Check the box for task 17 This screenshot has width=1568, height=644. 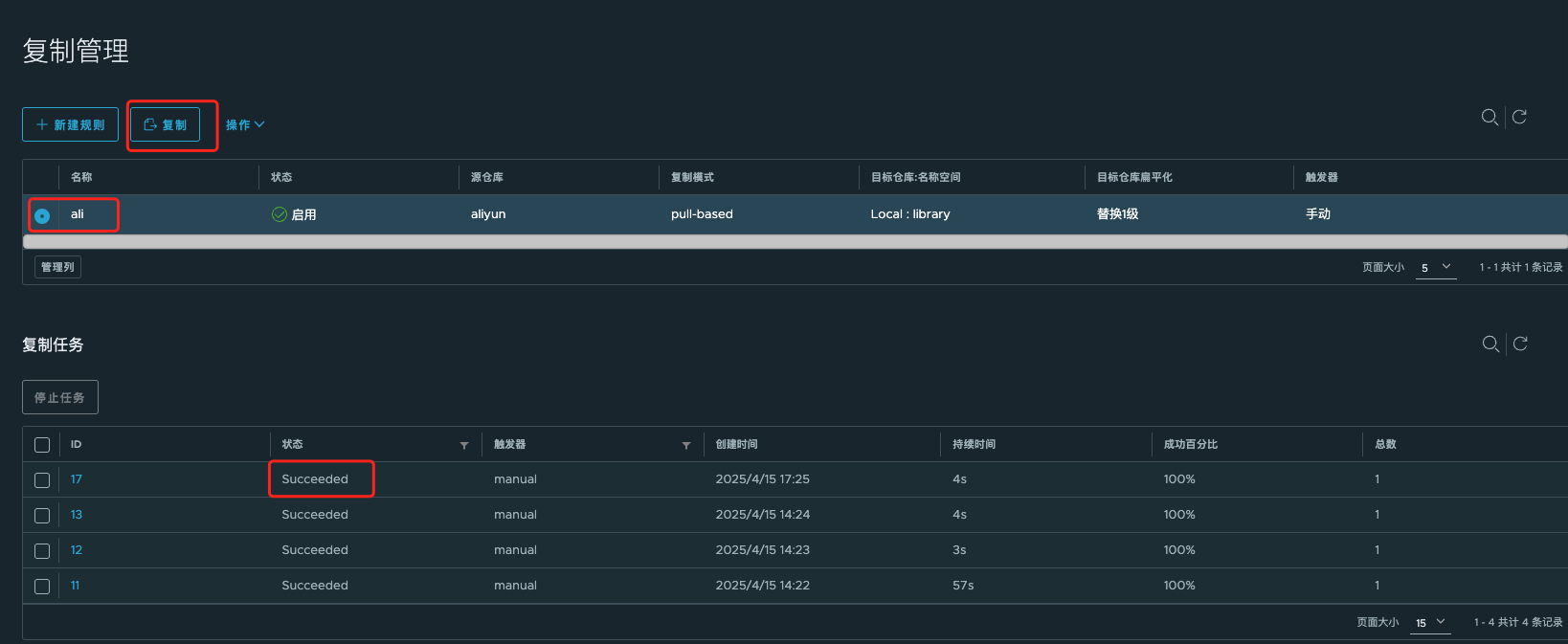(42, 480)
